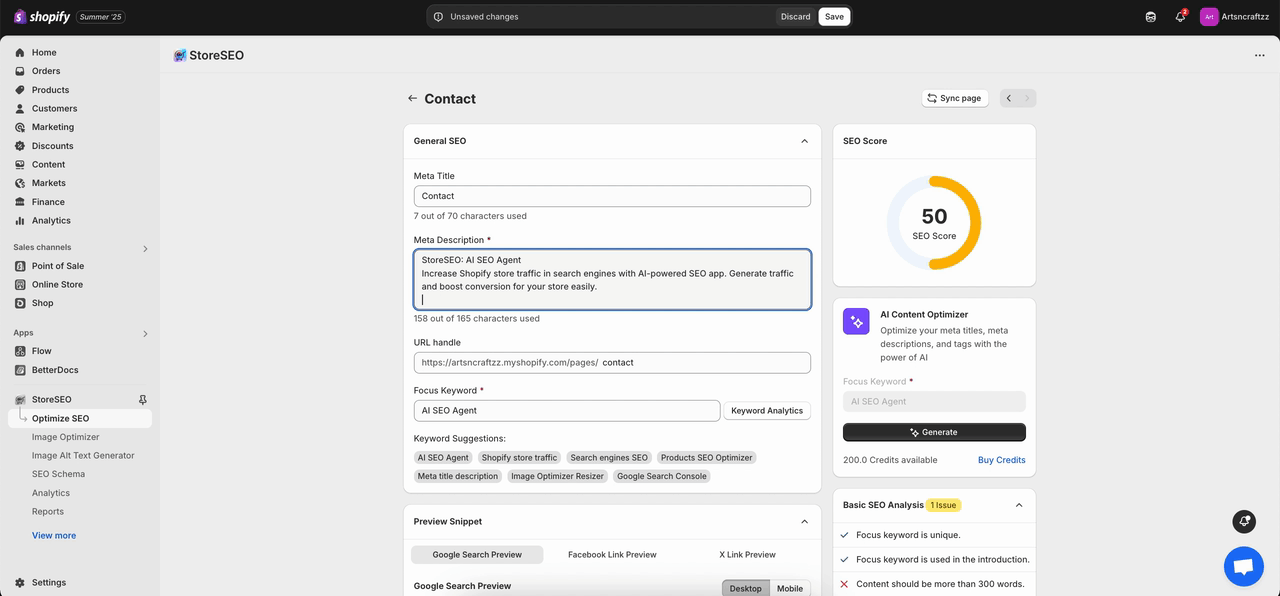Click the Focus Keyword input under General SEO
This screenshot has width=1280, height=596.
[x=567, y=410]
